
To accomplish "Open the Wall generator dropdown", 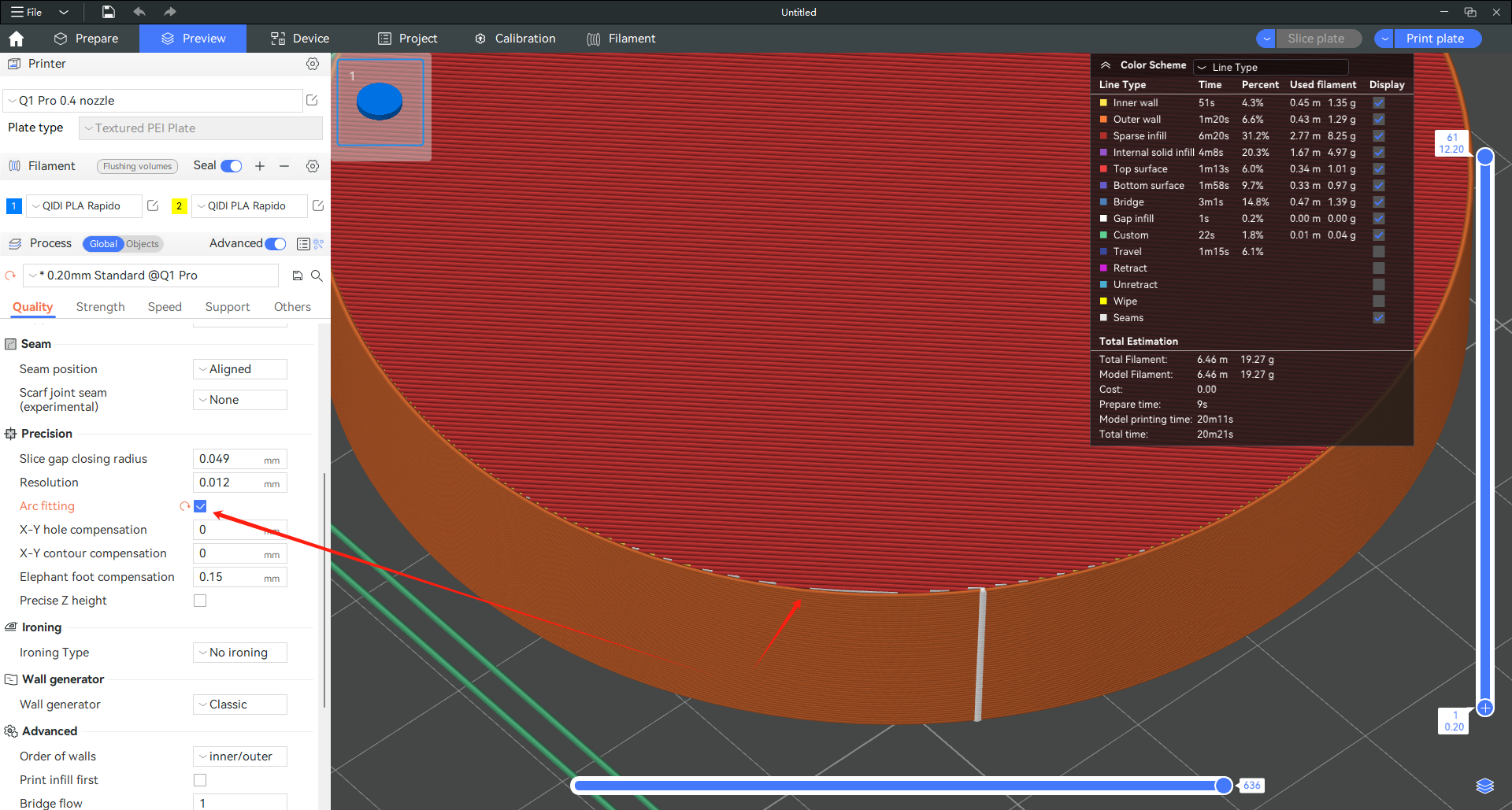I will click(240, 705).
